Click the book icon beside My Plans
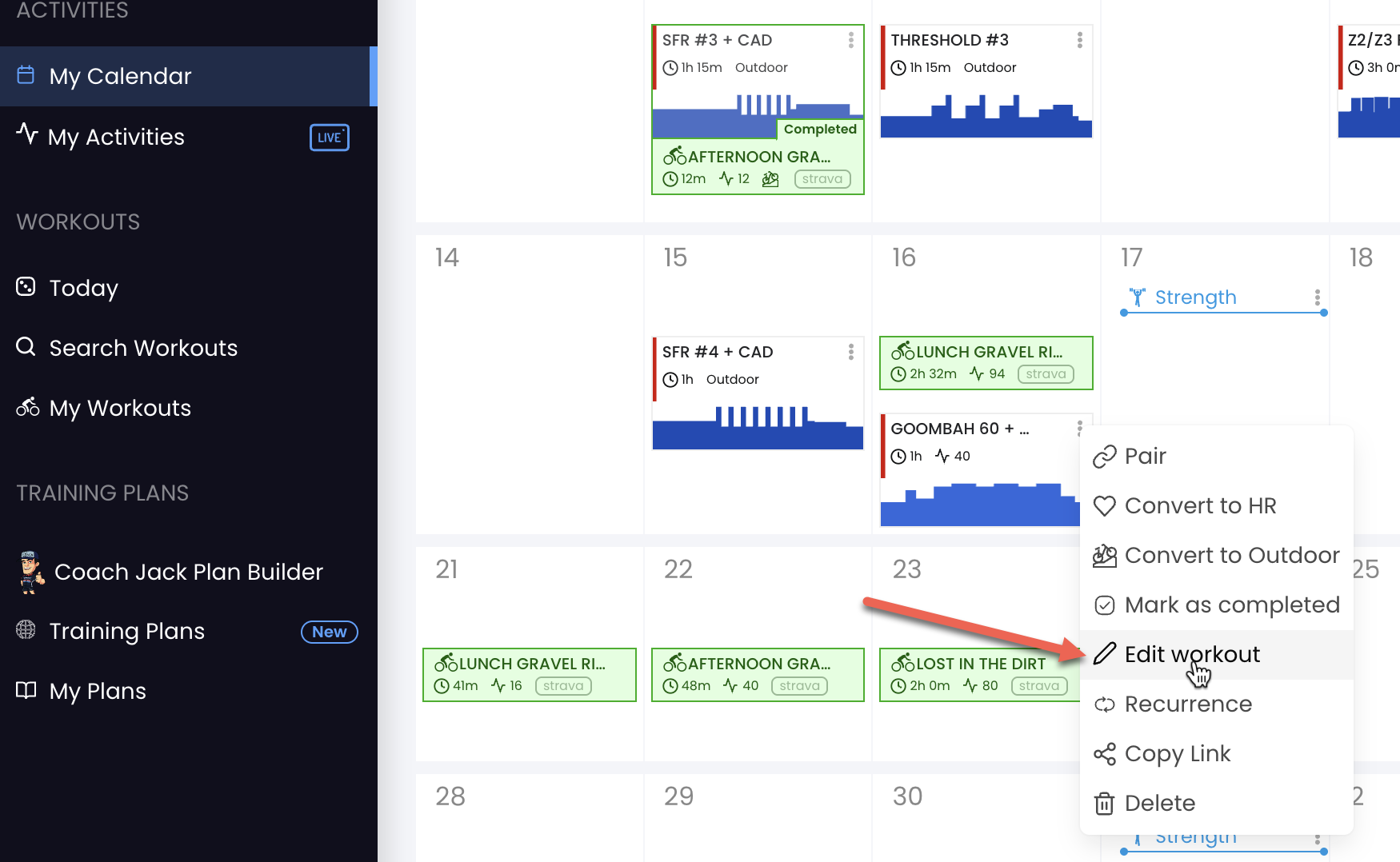1400x862 pixels. point(26,690)
